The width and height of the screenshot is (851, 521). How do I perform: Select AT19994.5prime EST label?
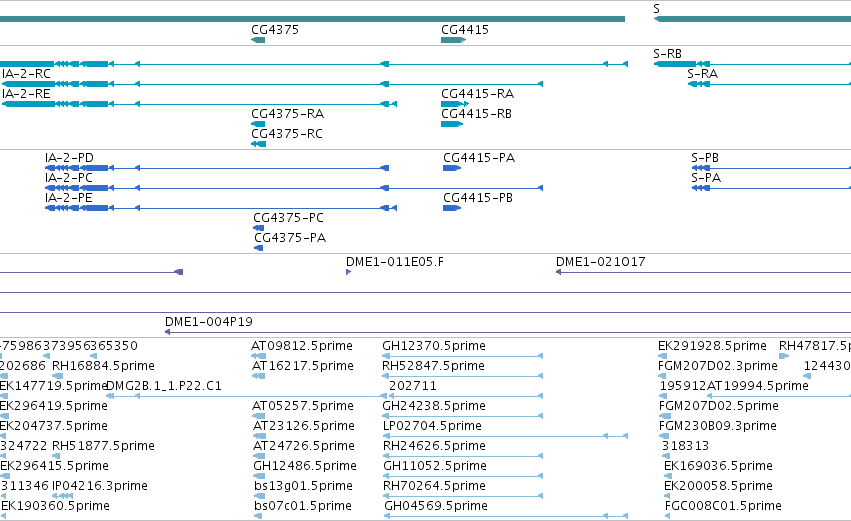(x=758, y=386)
